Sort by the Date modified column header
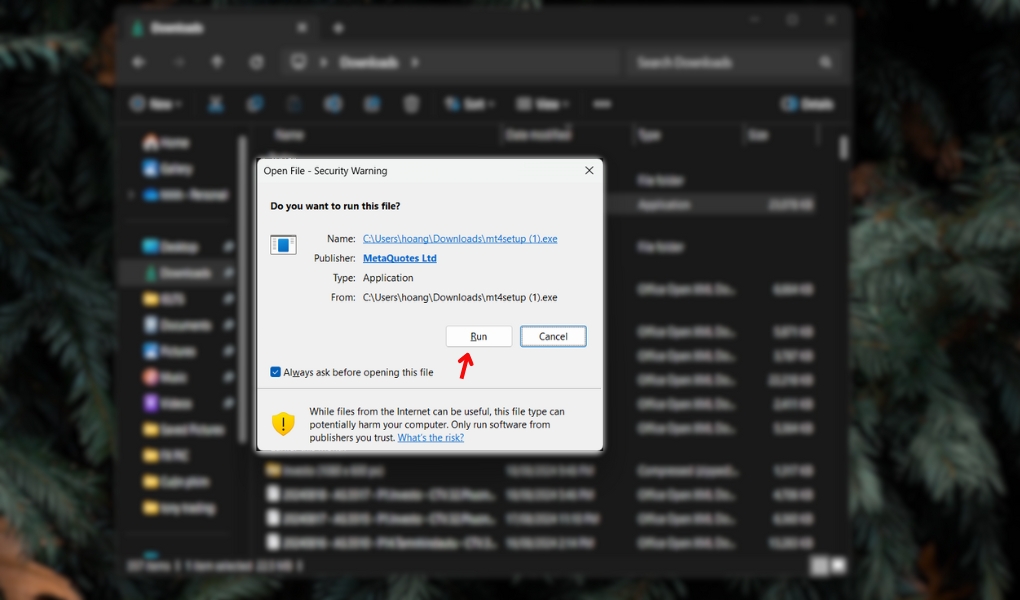Viewport: 1020px width, 600px height. coord(538,135)
